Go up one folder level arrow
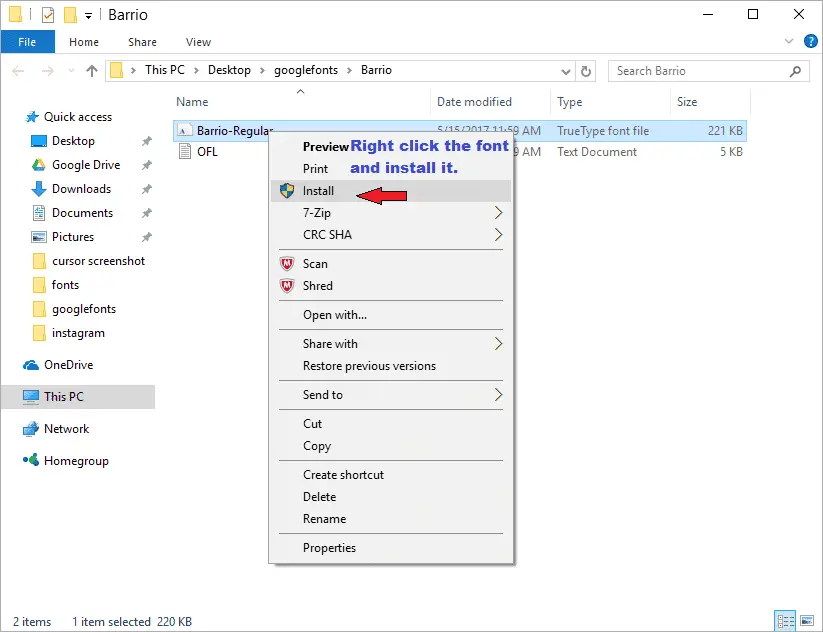823x632 pixels. coord(92,71)
